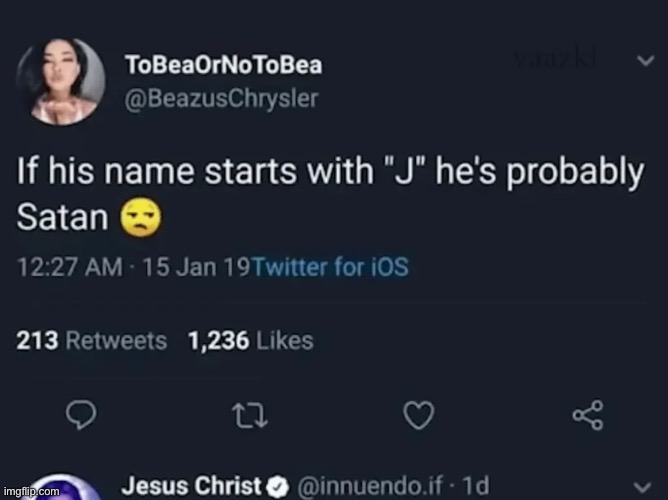Screen dimensions: 668x500
Task: Tap the share icon below the tweet
Action: click(589, 413)
